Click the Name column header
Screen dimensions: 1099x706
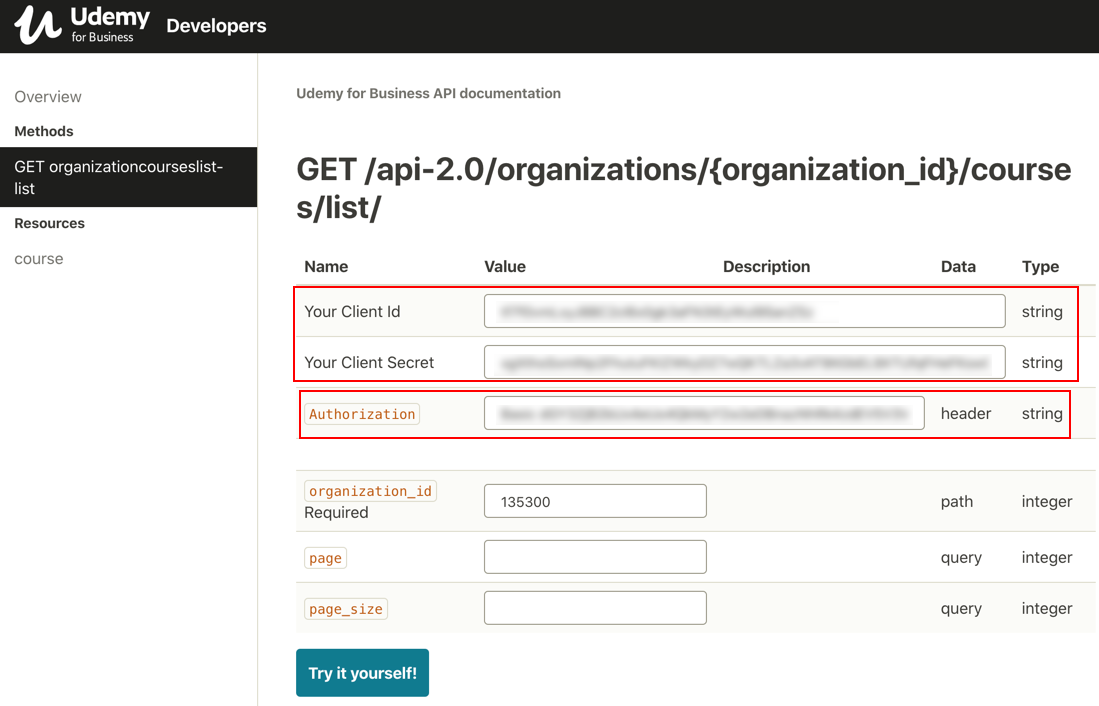coord(326,266)
